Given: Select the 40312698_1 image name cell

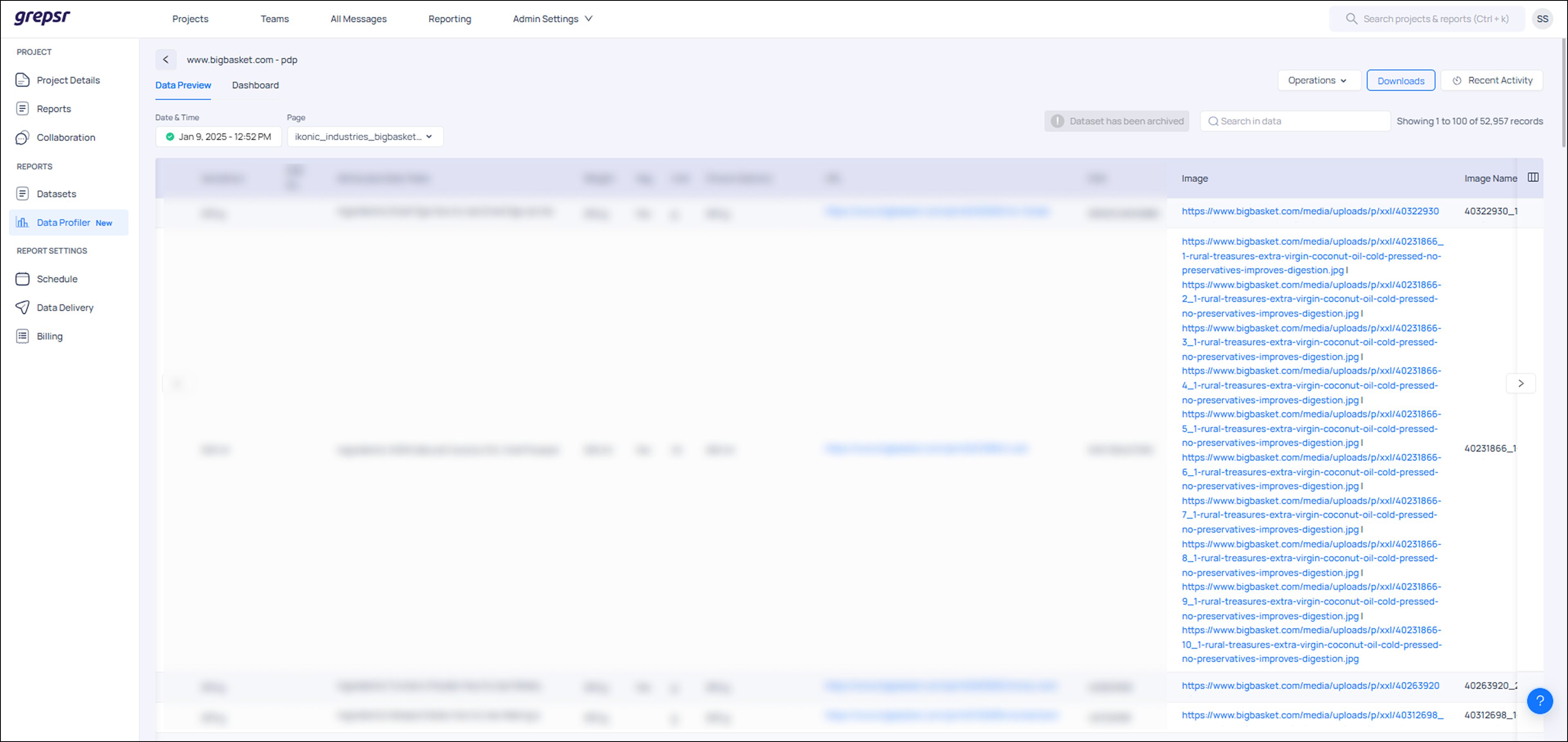Looking at the screenshot, I should [x=1489, y=715].
